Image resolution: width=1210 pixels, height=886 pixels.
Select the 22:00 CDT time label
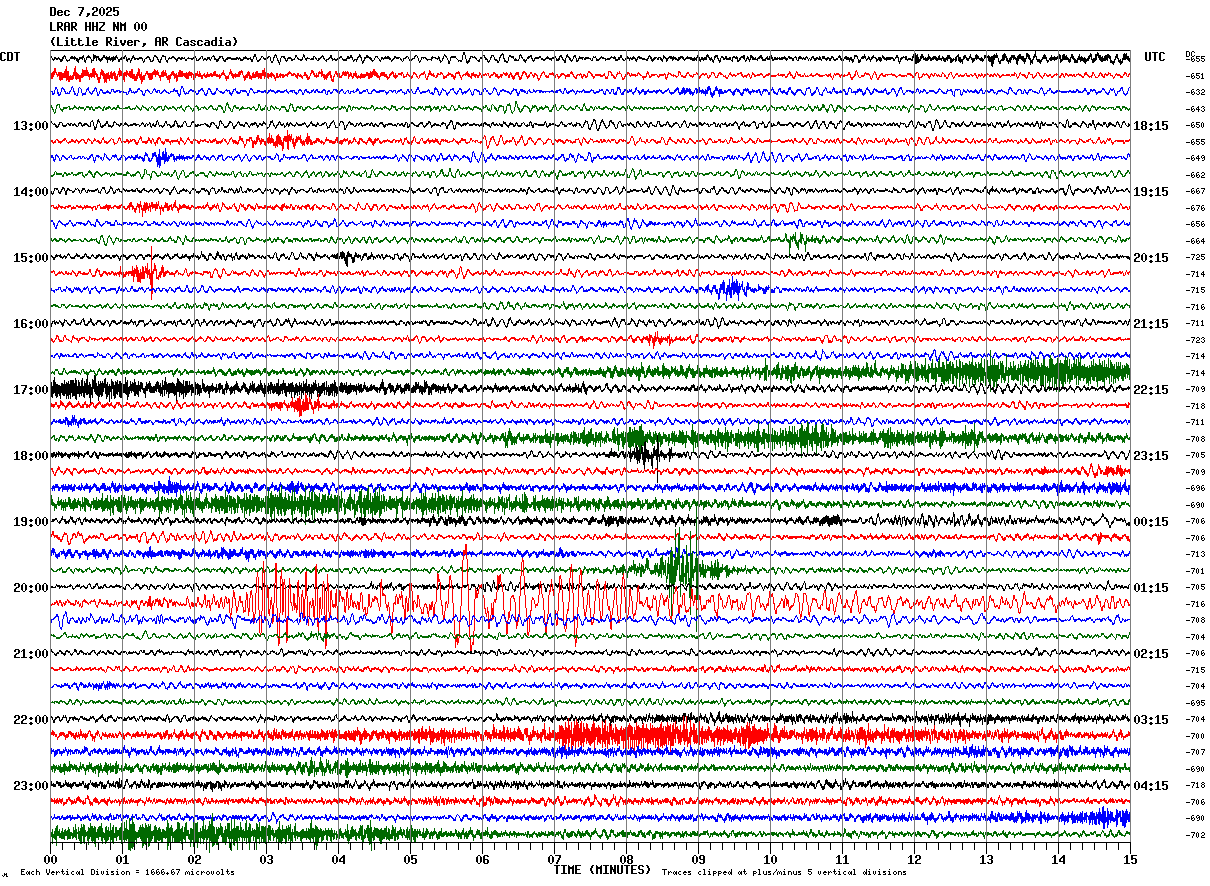[31, 720]
